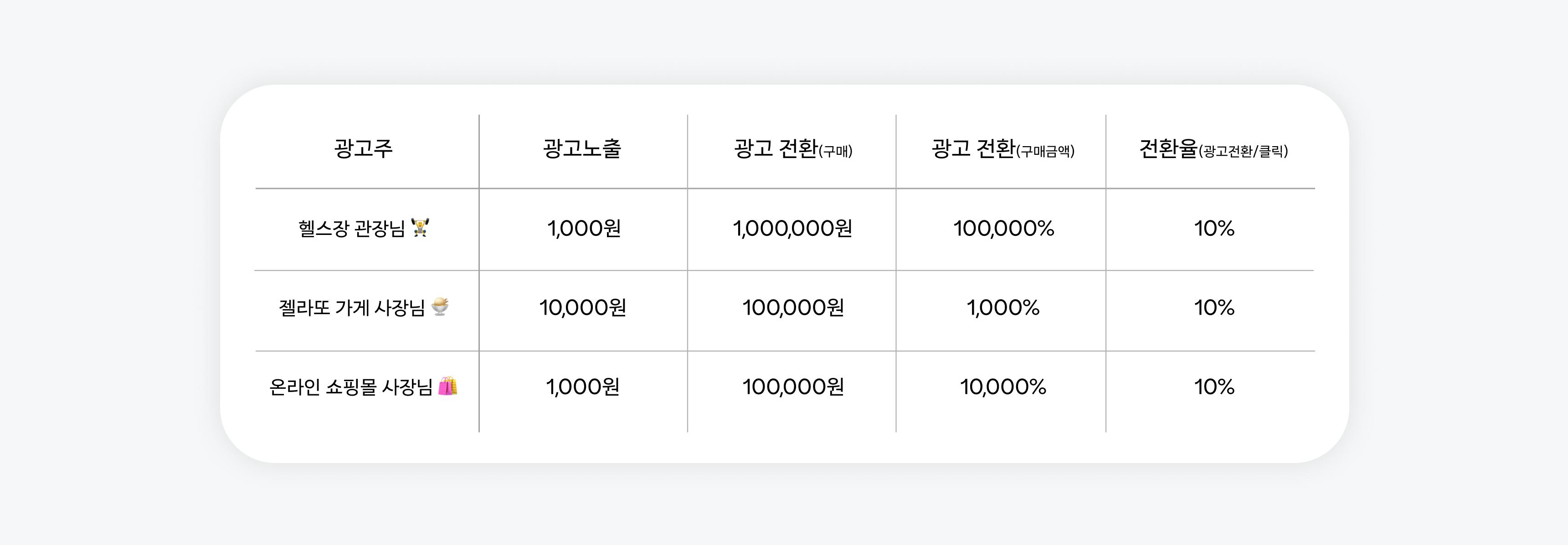Viewport: 1568px width, 545px height.
Task: Click the 10,000% conversion cell
Action: click(1003, 387)
